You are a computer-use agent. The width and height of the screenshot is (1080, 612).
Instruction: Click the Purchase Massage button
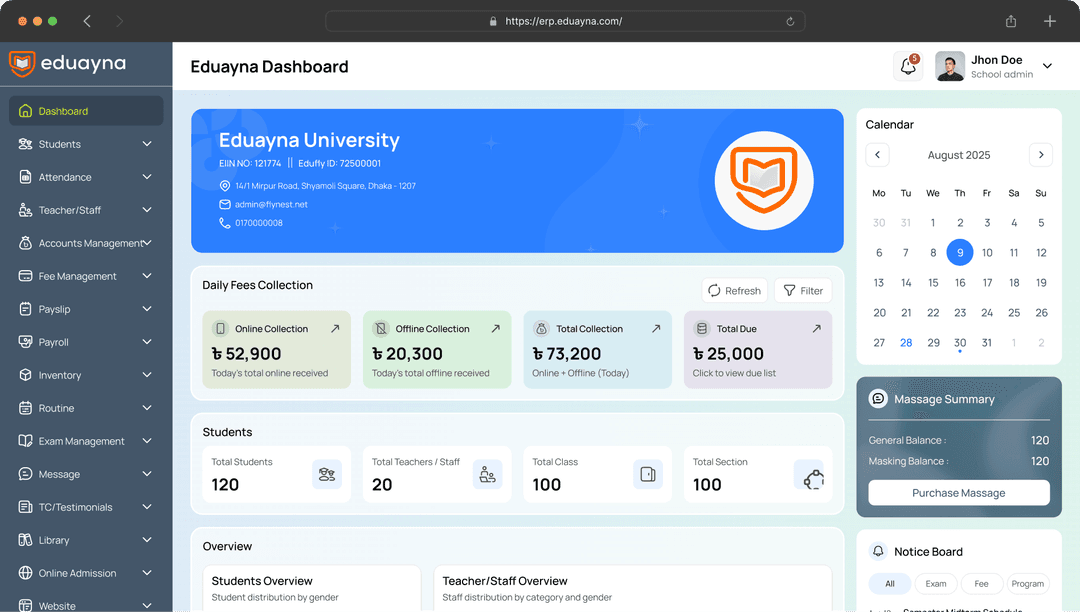(958, 493)
